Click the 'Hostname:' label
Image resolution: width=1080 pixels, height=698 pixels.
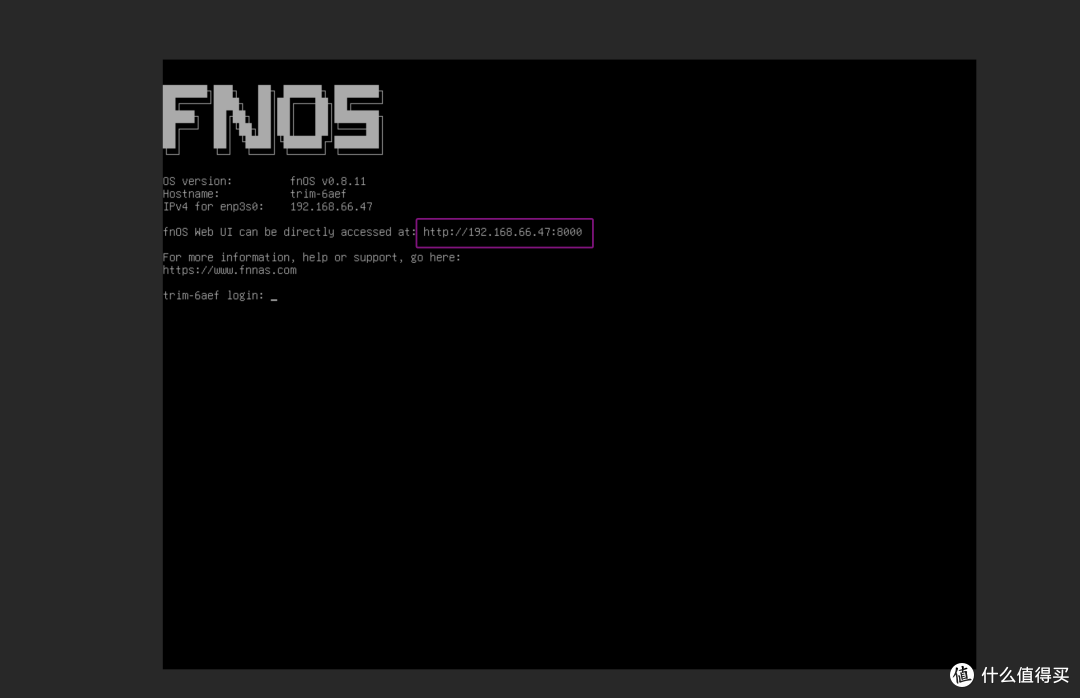(x=191, y=194)
